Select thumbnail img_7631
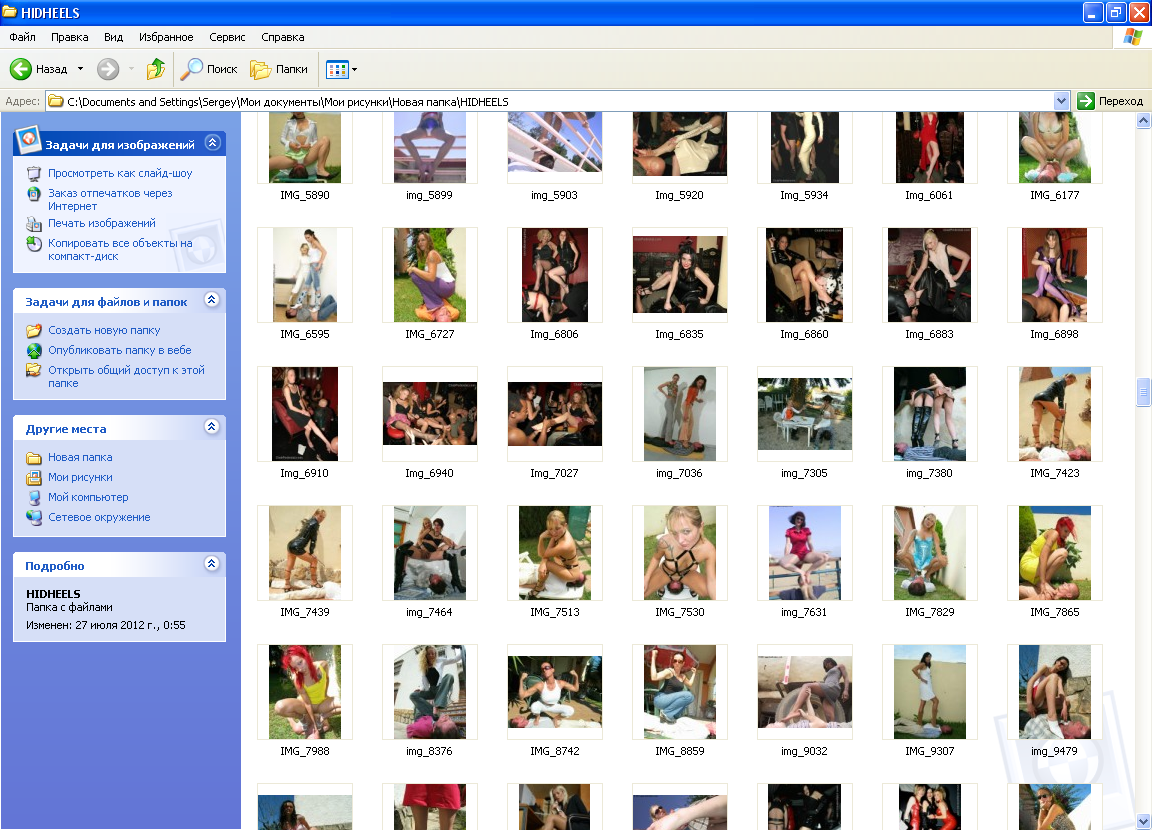 tap(804, 552)
